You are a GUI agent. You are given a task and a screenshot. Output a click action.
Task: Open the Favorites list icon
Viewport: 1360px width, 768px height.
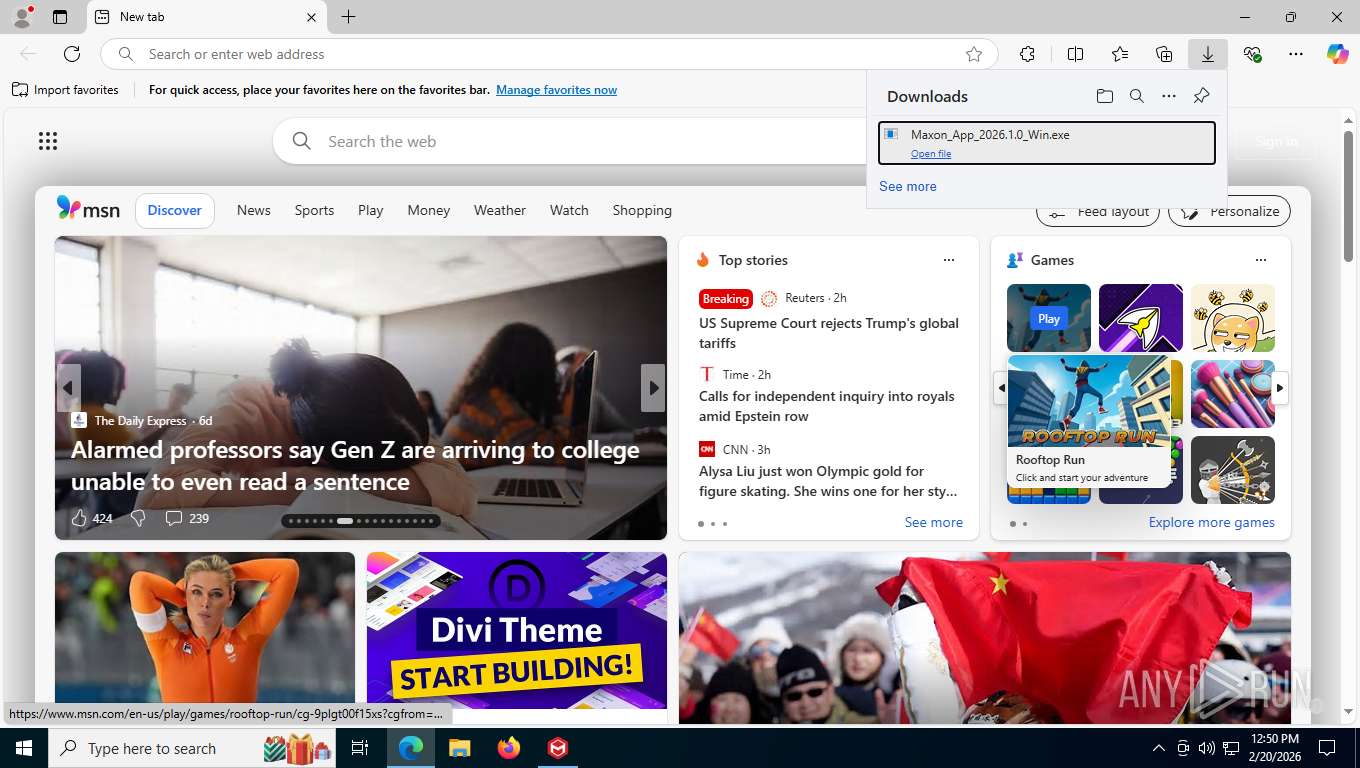tap(1120, 54)
